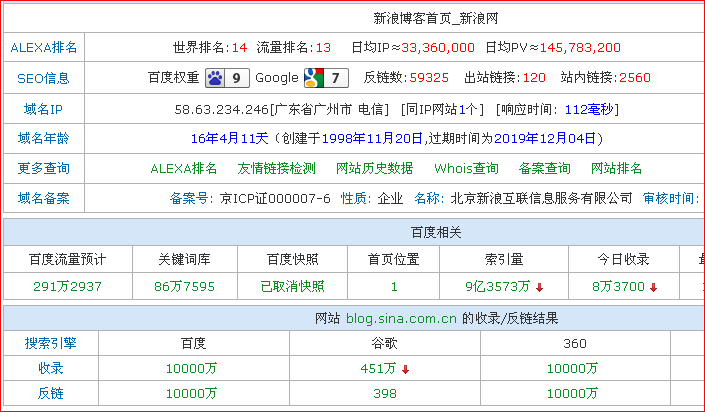Click the Google PageRank 7 icon
The height and width of the screenshot is (412, 705).
click(x=326, y=78)
